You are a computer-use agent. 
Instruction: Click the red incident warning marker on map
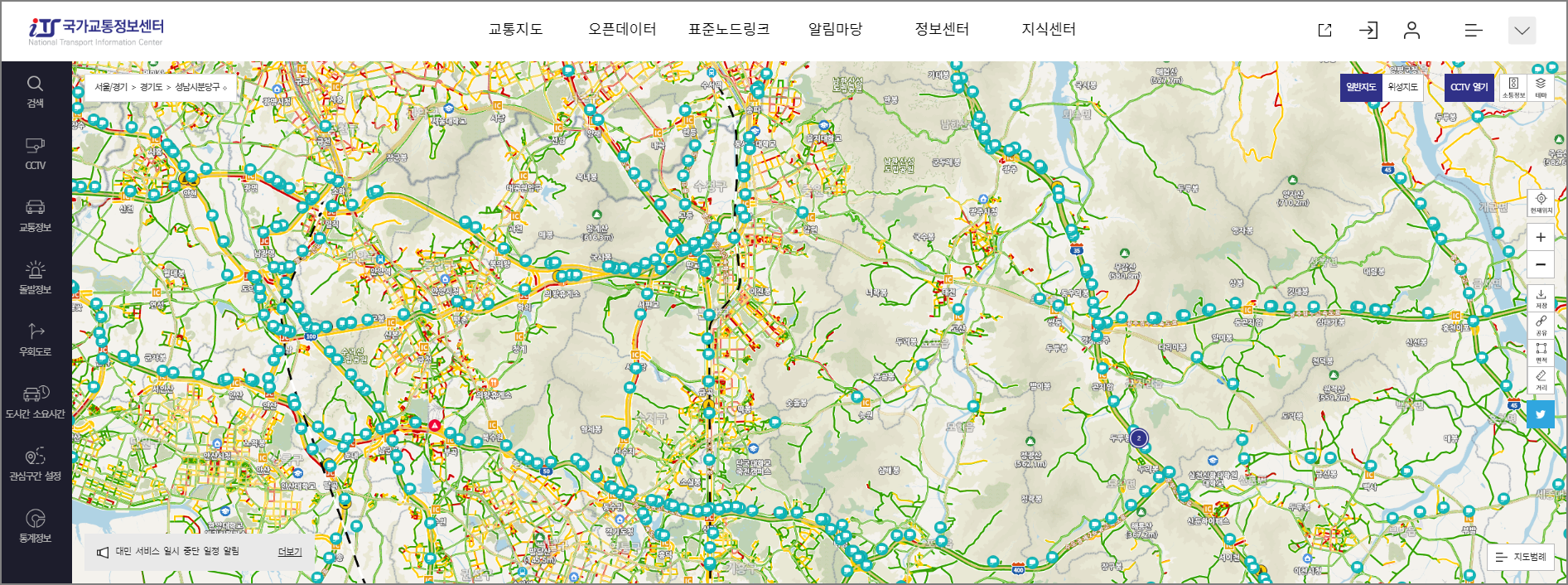[434, 425]
